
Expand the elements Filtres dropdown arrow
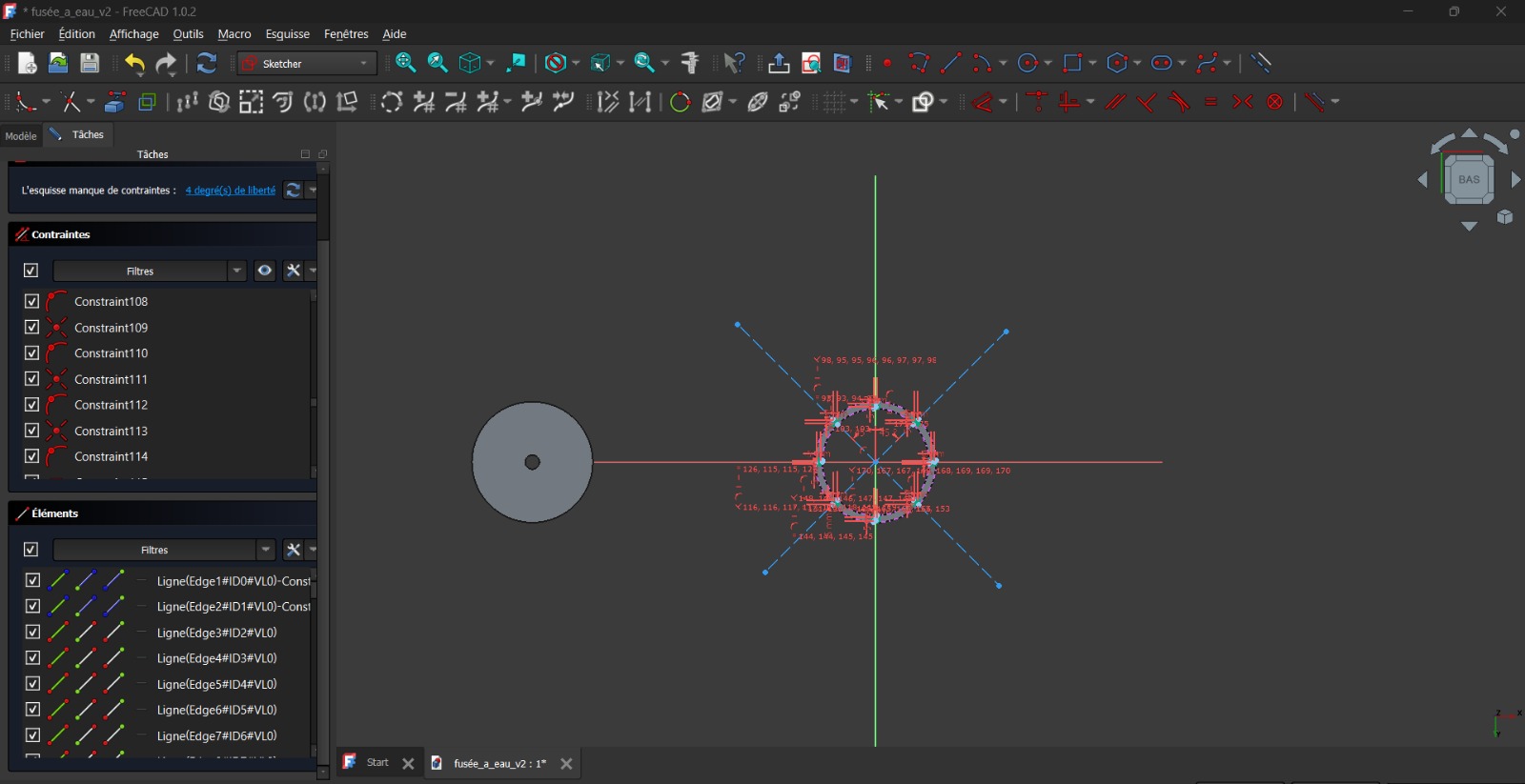(x=266, y=550)
